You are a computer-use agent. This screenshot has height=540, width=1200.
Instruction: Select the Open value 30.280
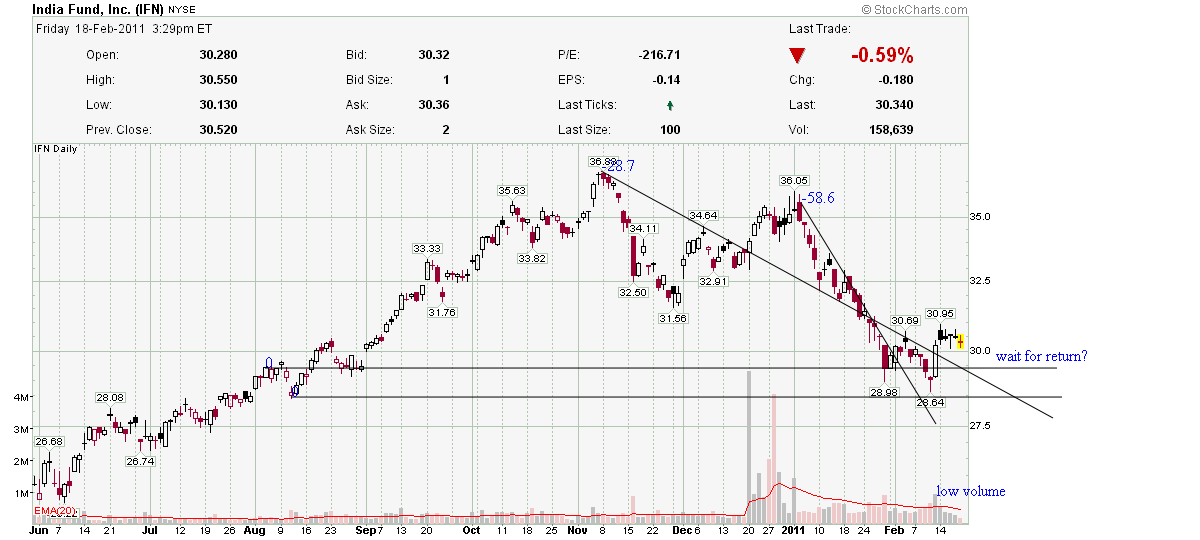(218, 55)
